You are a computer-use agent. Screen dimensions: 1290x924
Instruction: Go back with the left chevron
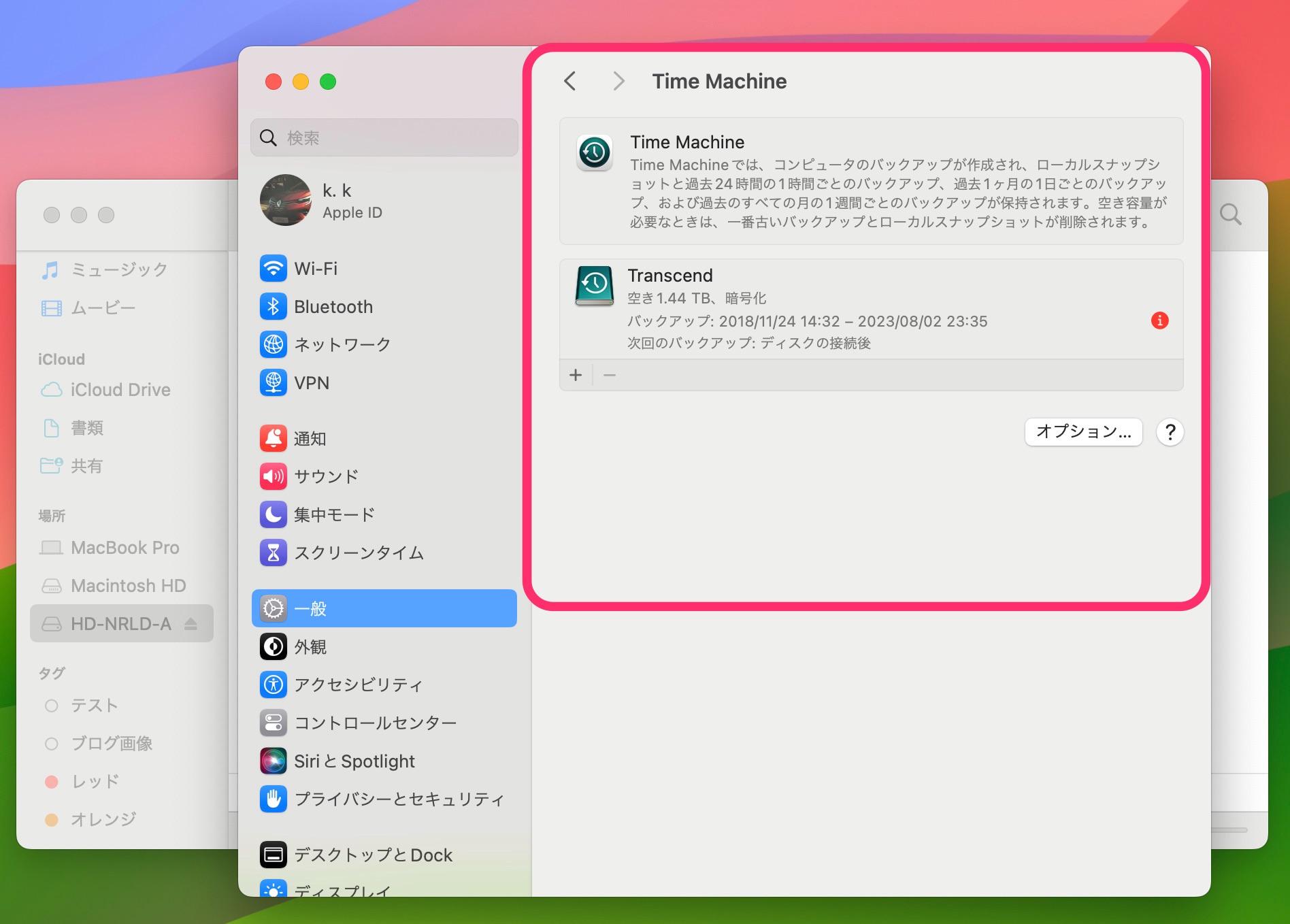[570, 81]
